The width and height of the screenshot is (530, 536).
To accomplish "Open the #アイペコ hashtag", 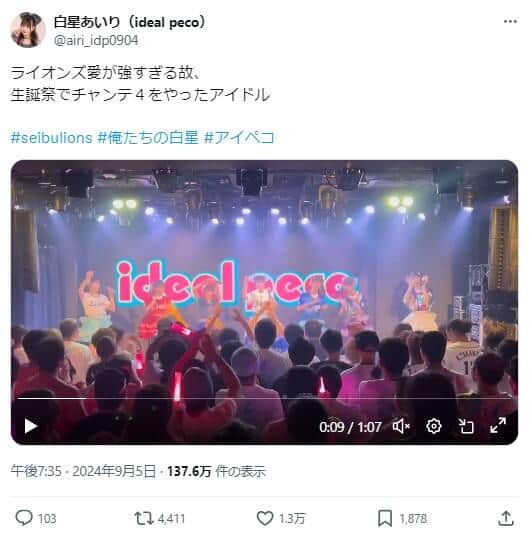I will point(239,138).
